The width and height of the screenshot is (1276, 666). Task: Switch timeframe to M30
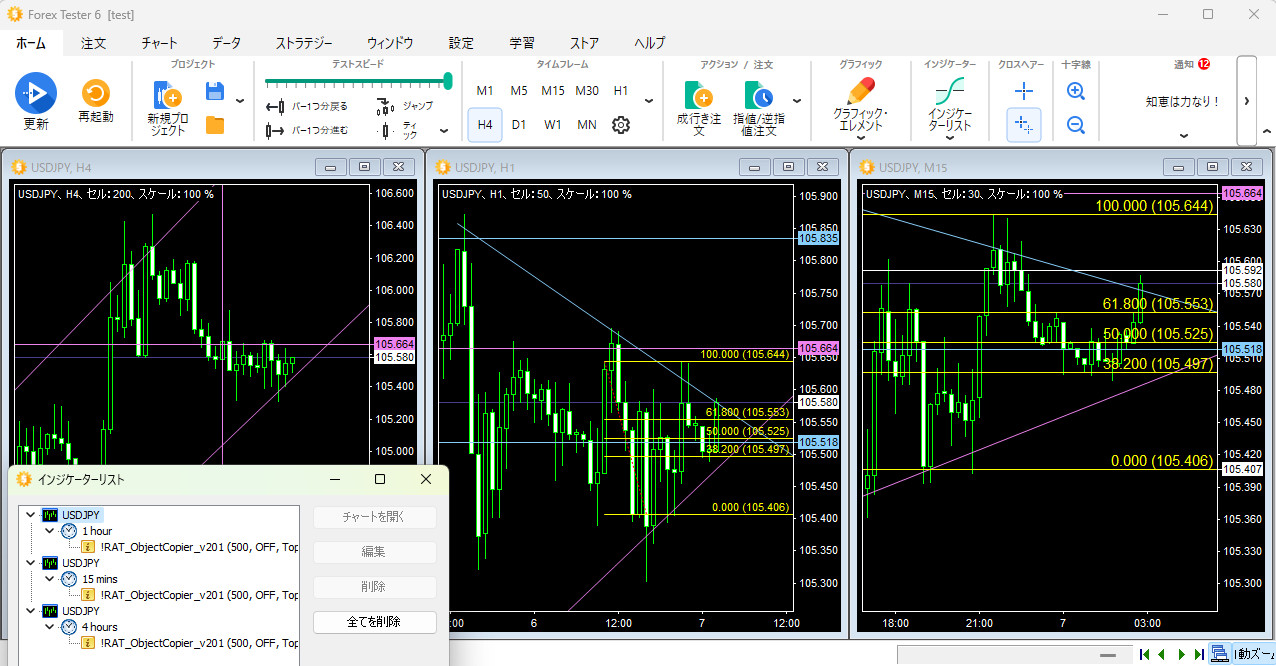click(x=587, y=91)
